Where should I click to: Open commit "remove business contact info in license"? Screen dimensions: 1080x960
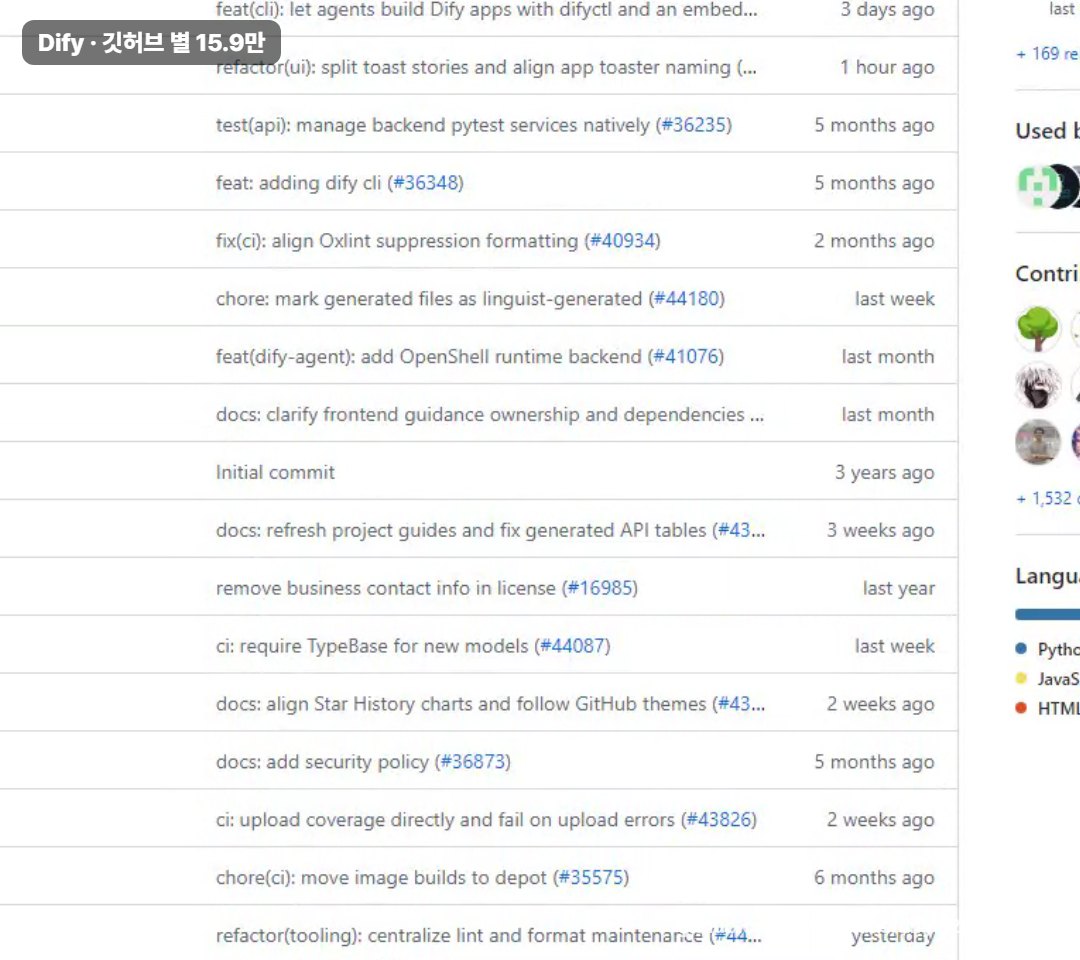pyautogui.click(x=385, y=587)
